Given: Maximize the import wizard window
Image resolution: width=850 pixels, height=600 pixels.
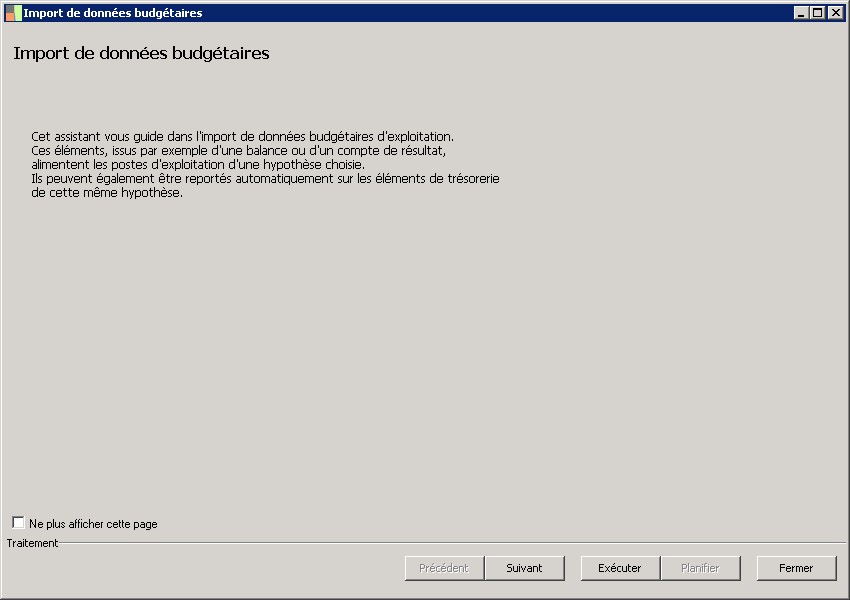Looking at the screenshot, I should coord(818,13).
